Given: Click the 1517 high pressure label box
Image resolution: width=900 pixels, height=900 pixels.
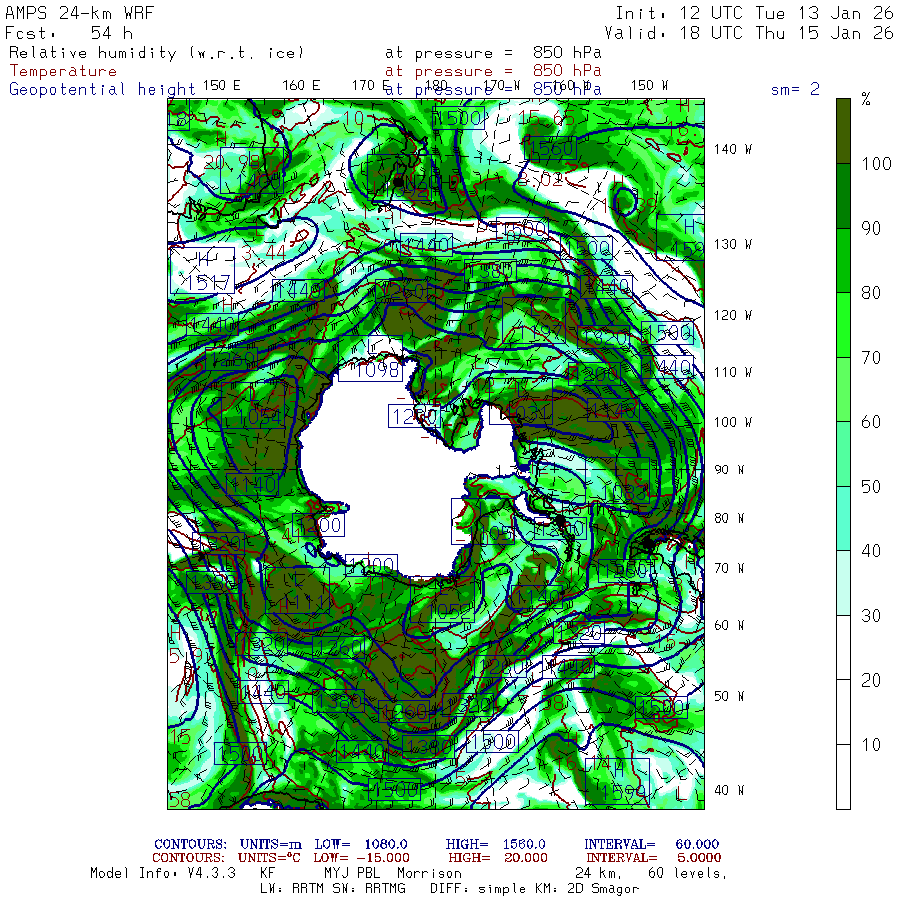Looking at the screenshot, I should [x=204, y=282].
